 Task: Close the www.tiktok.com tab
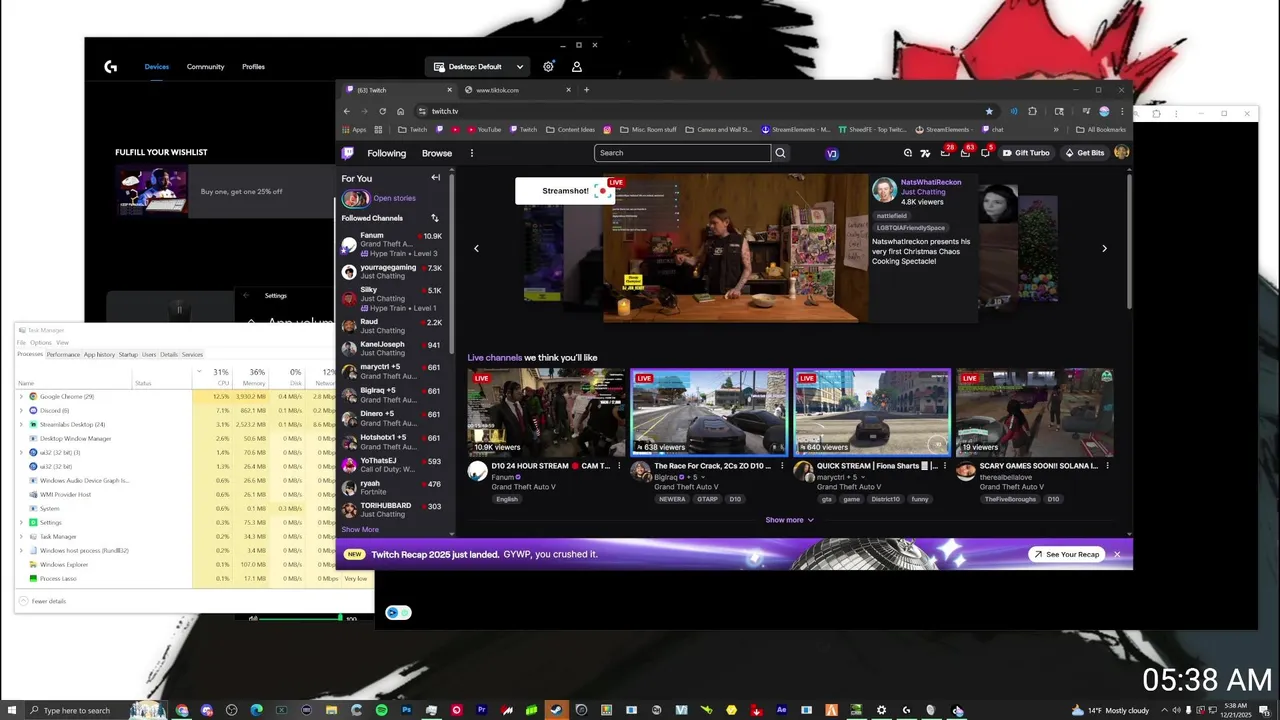pos(569,90)
